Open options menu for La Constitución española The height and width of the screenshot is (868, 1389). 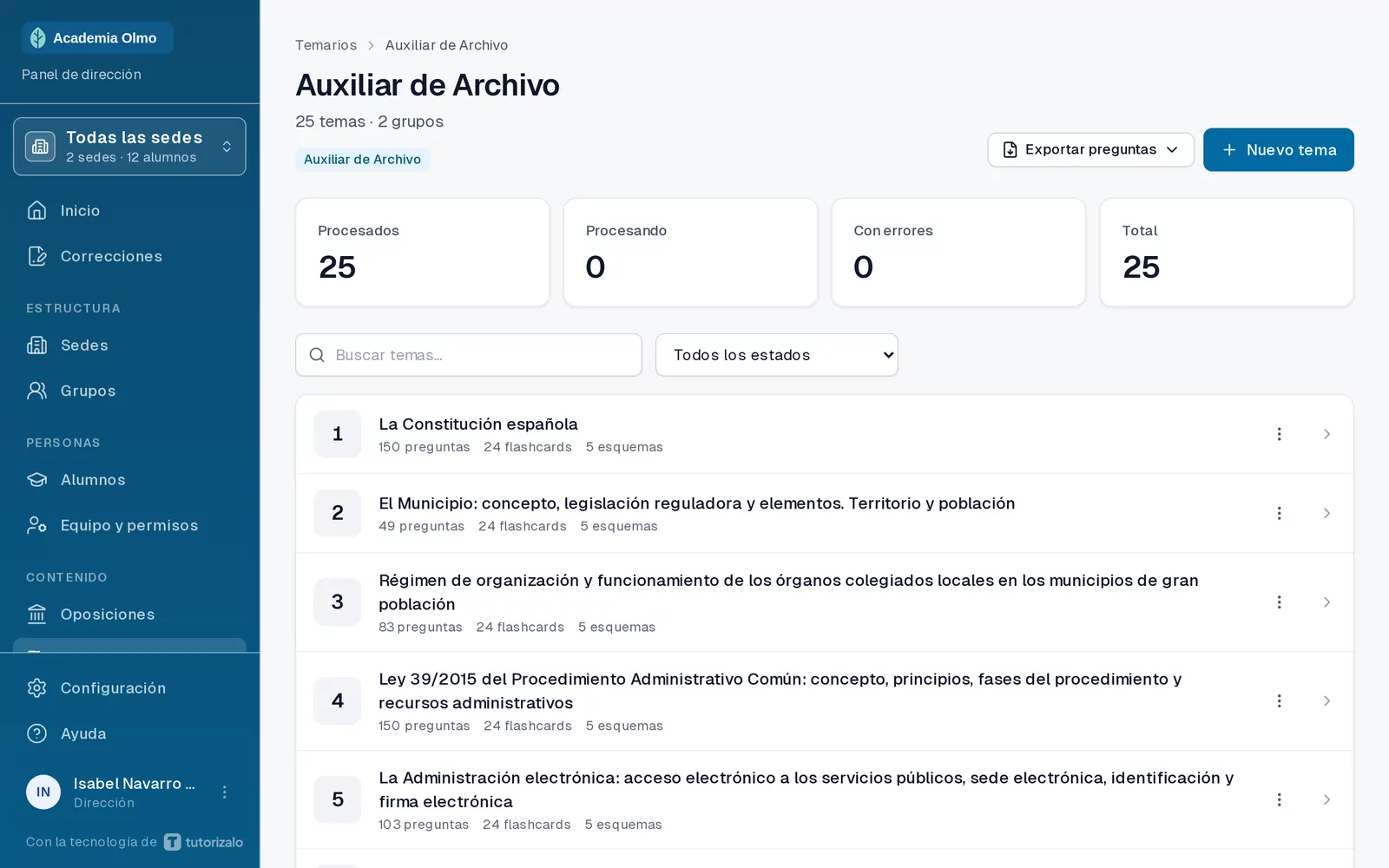coord(1279,434)
